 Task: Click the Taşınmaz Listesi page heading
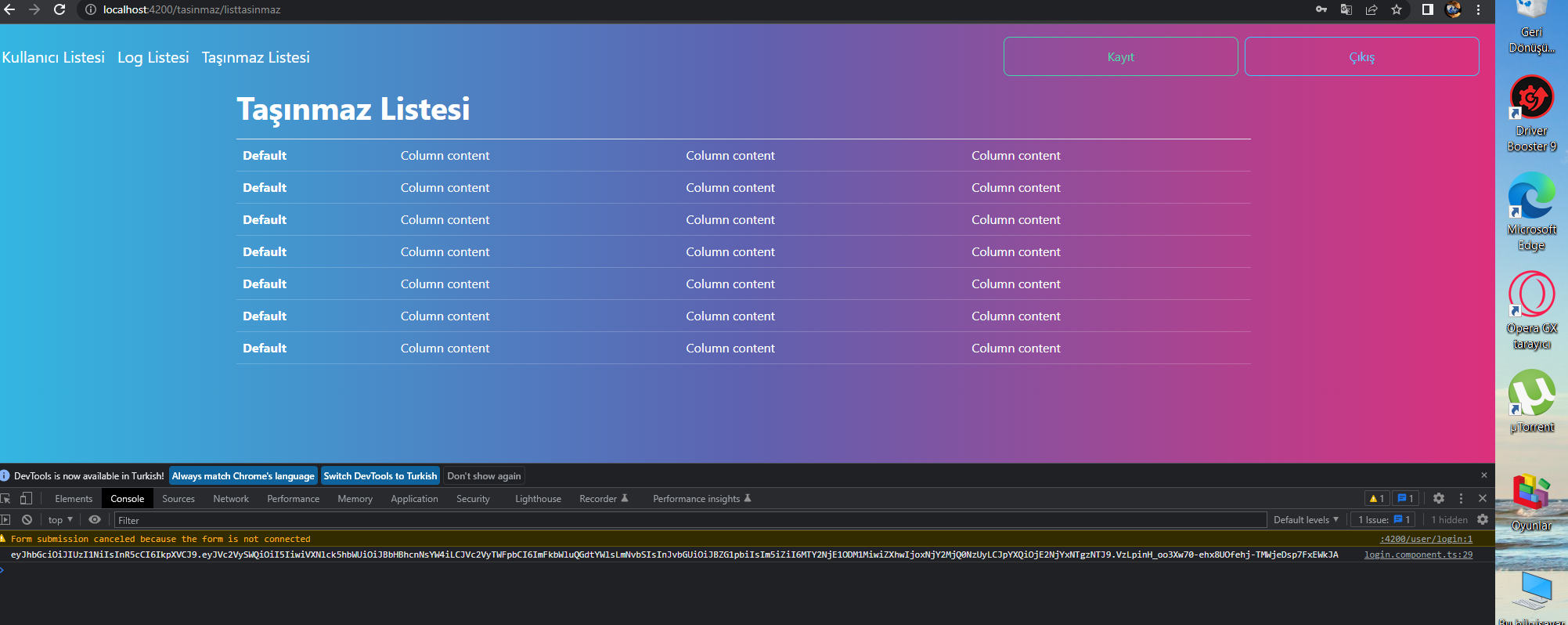click(x=353, y=109)
